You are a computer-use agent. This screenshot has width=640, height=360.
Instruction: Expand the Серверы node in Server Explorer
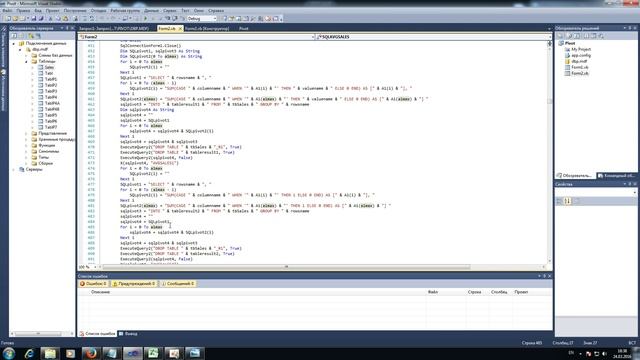pyautogui.click(x=13, y=169)
